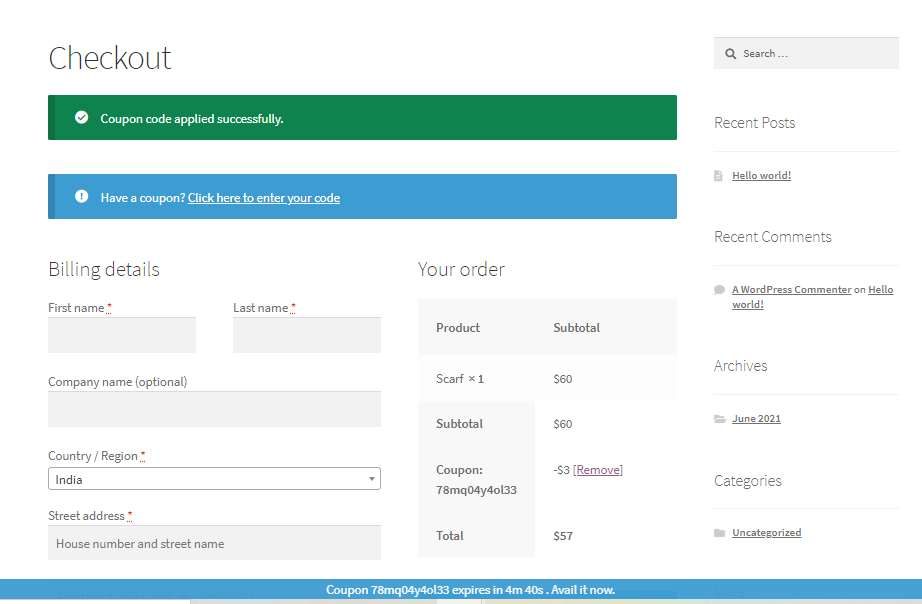Click the Checkout page heading
Image resolution: width=922 pixels, height=604 pixels.
[110, 58]
